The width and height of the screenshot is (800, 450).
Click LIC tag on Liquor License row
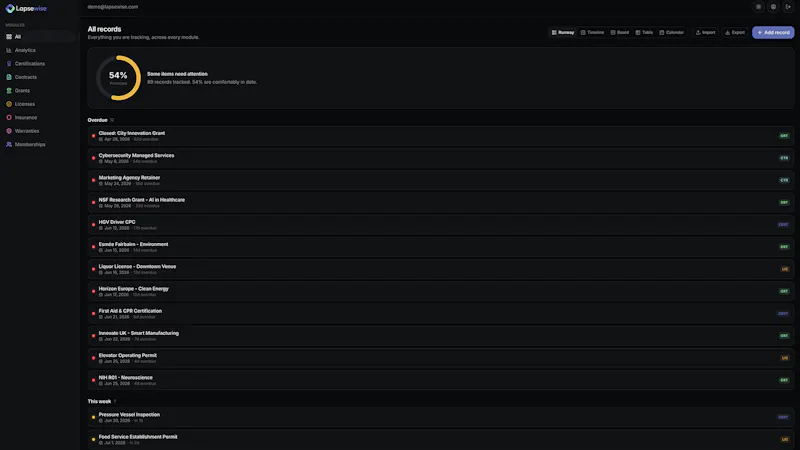[785, 269]
